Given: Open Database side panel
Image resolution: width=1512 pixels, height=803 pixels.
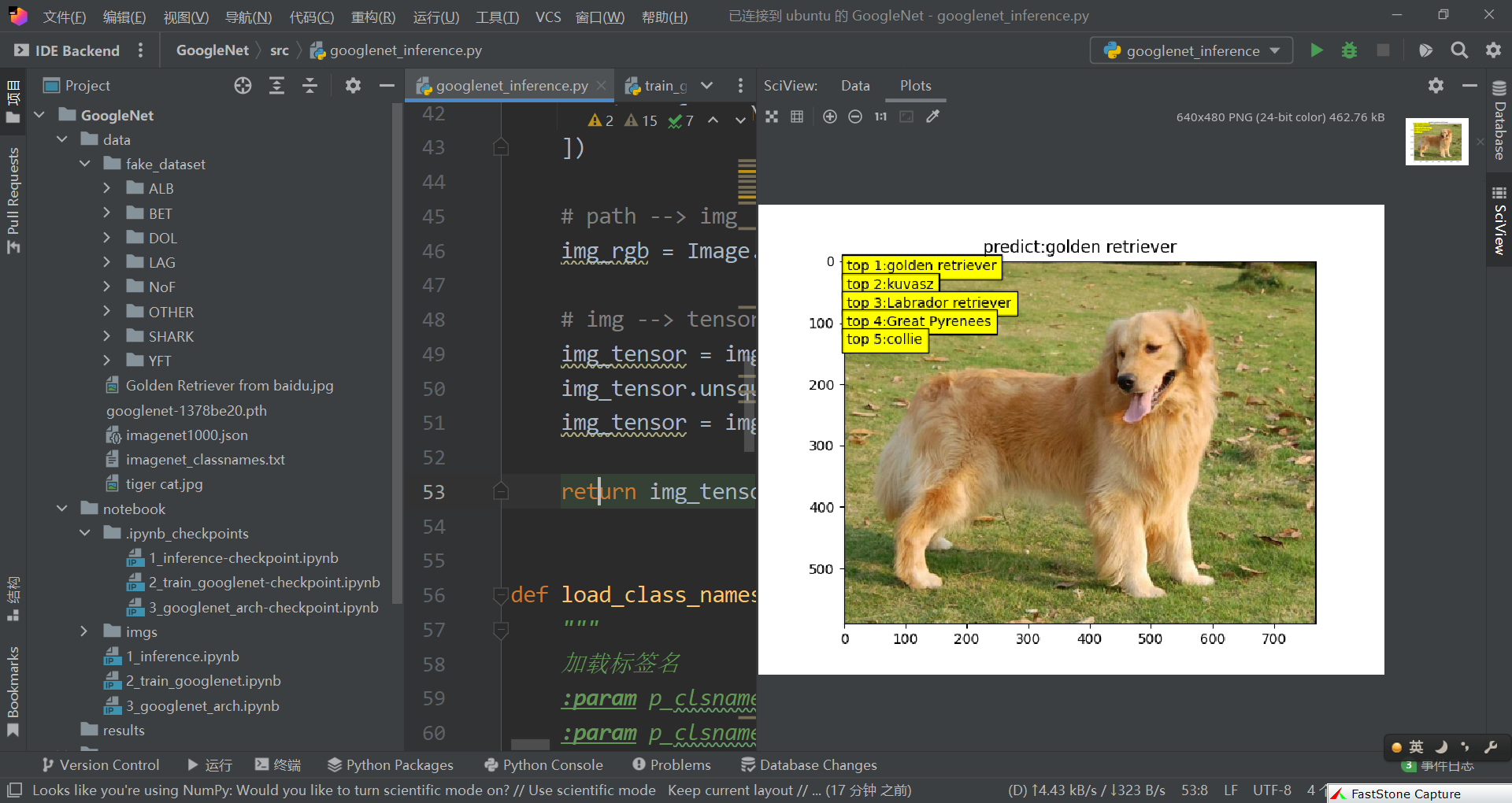Looking at the screenshot, I should point(1499,122).
